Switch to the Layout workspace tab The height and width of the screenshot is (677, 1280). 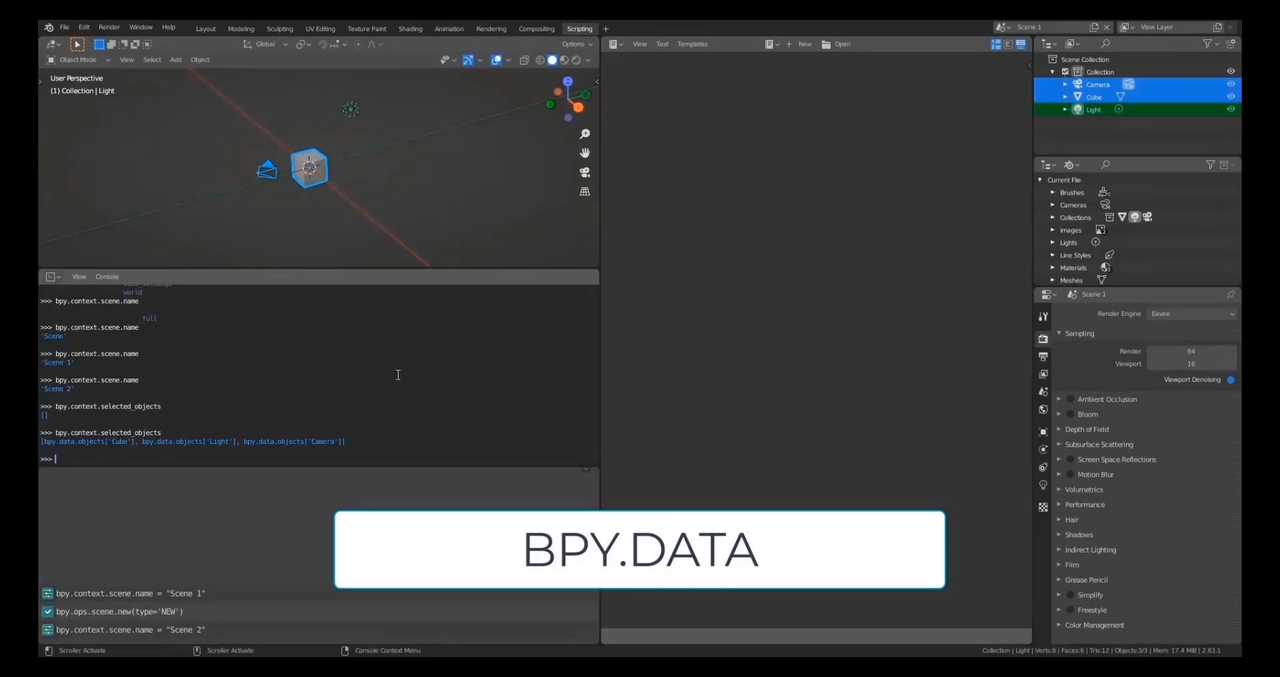coord(205,29)
